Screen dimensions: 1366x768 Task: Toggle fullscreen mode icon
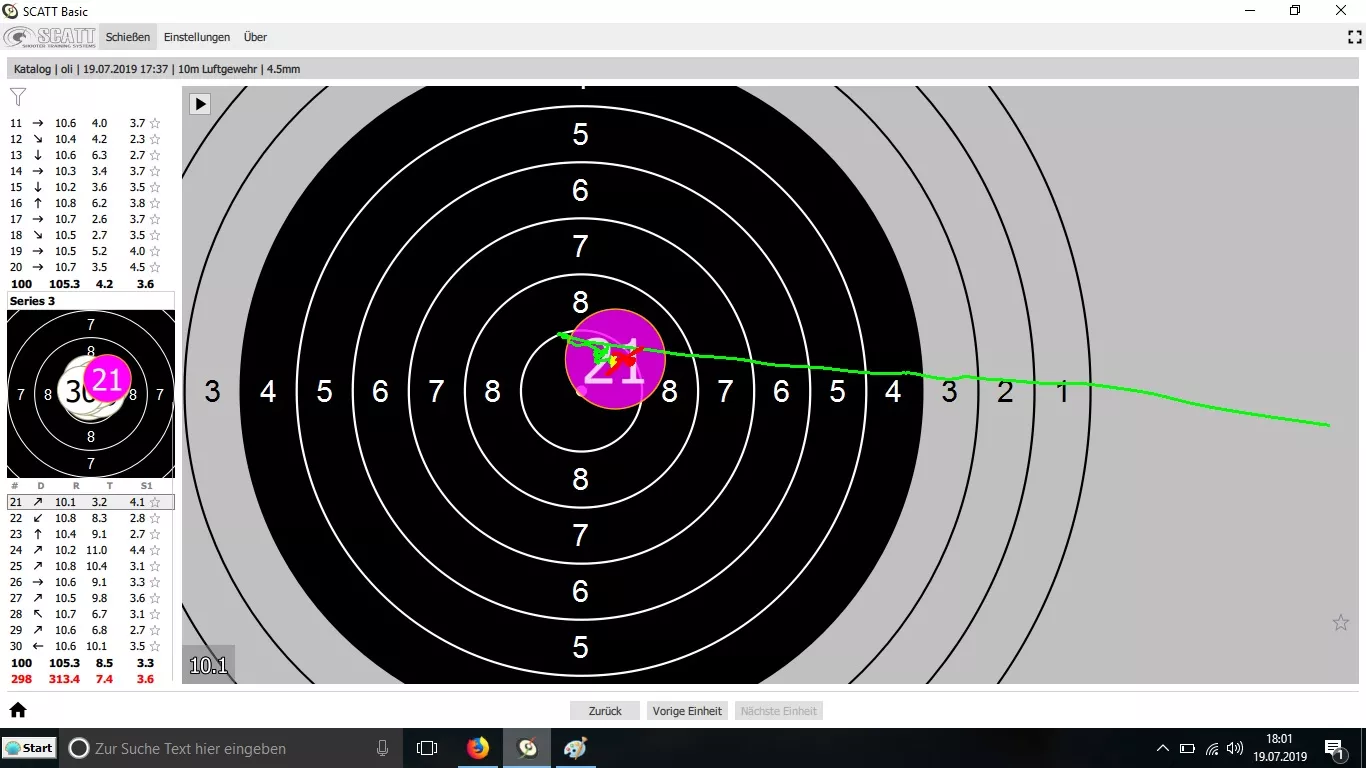tap(1355, 37)
